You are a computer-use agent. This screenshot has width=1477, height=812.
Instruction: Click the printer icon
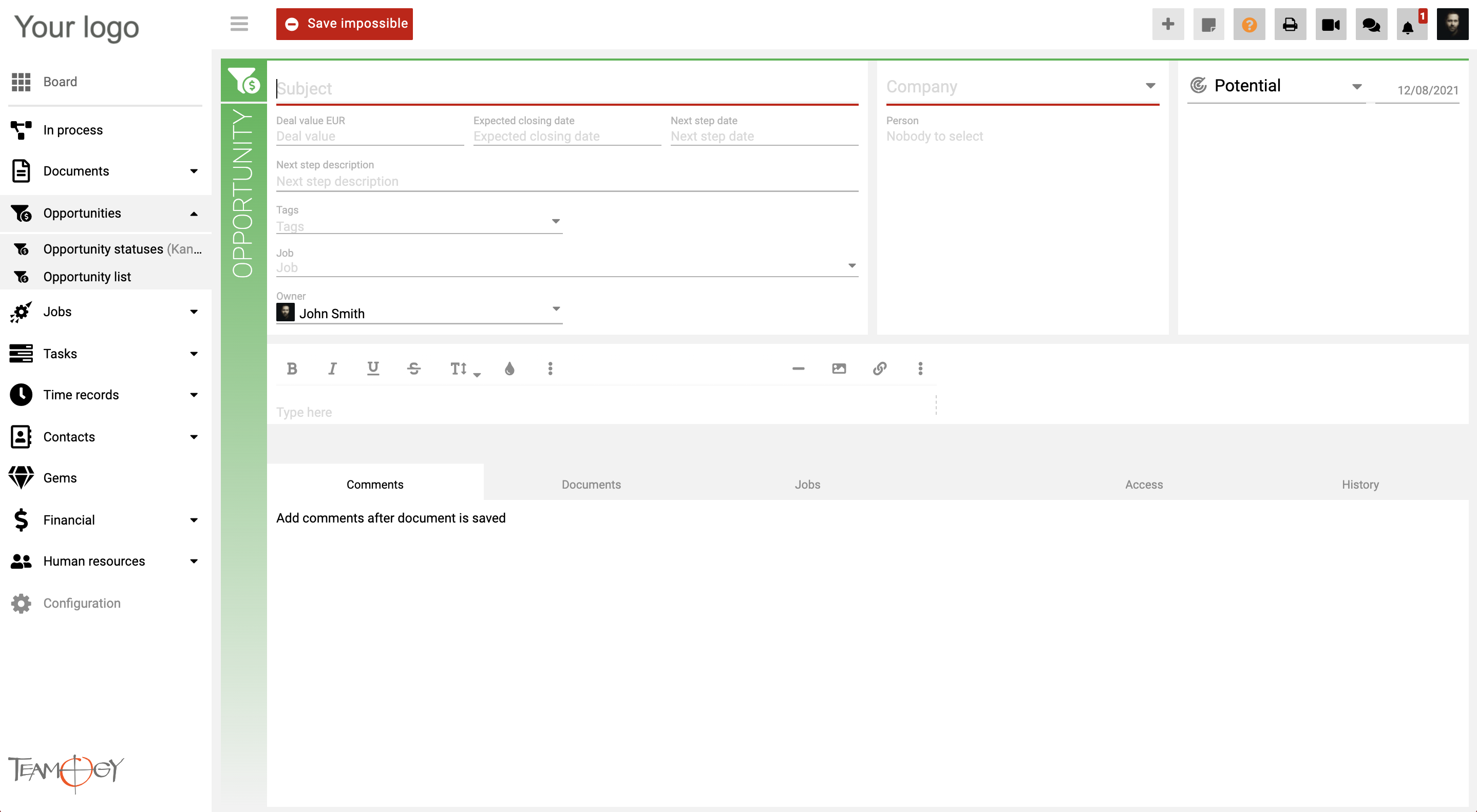(1290, 24)
